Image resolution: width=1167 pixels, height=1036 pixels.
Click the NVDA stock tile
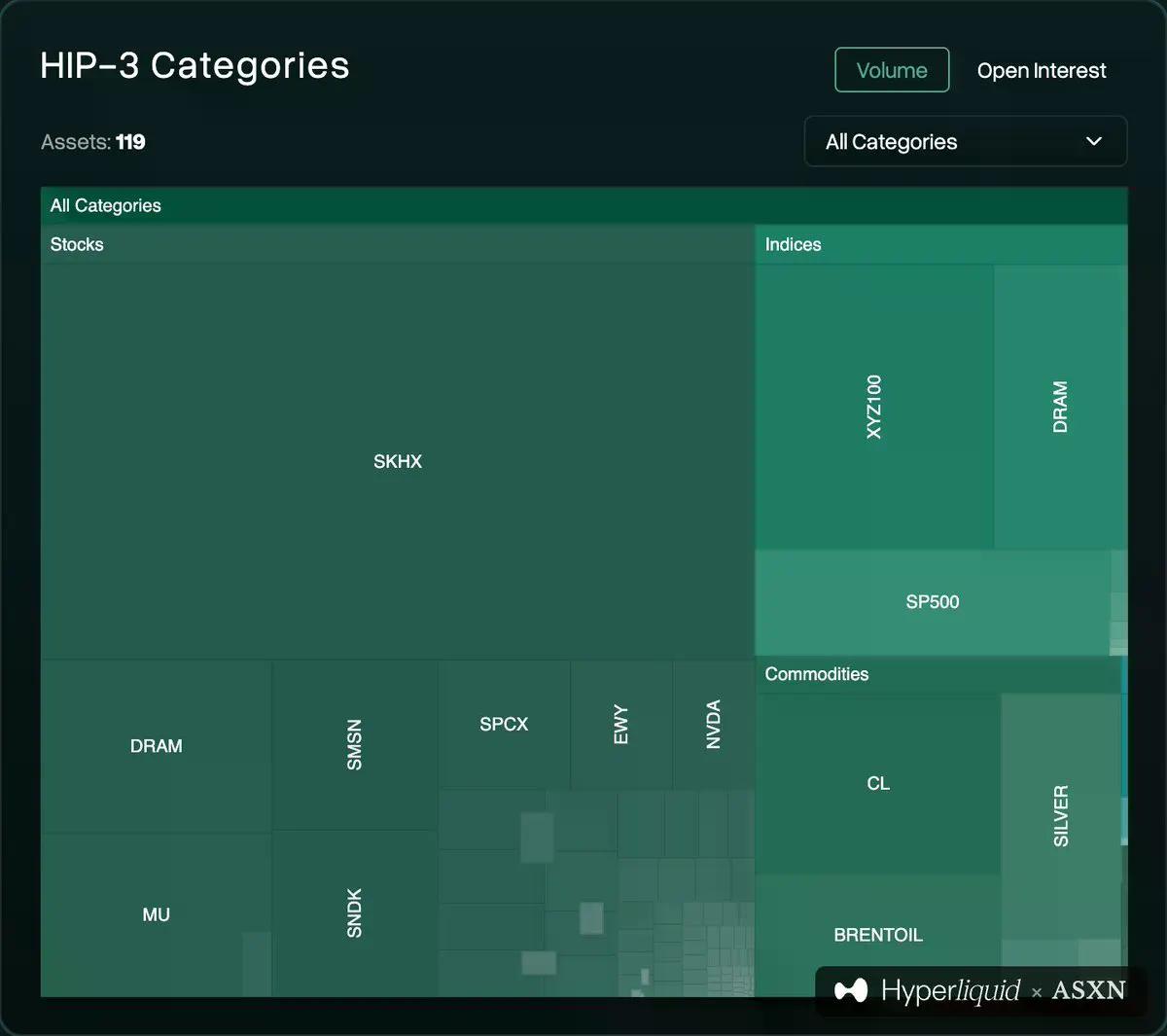pyautogui.click(x=714, y=725)
